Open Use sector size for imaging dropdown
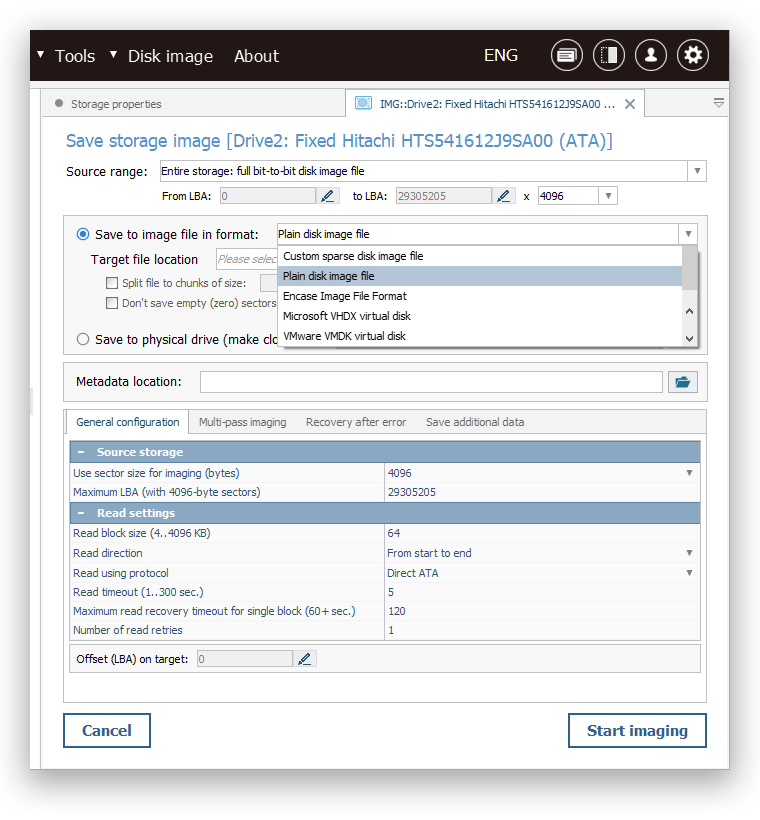760x820 pixels. [x=689, y=473]
